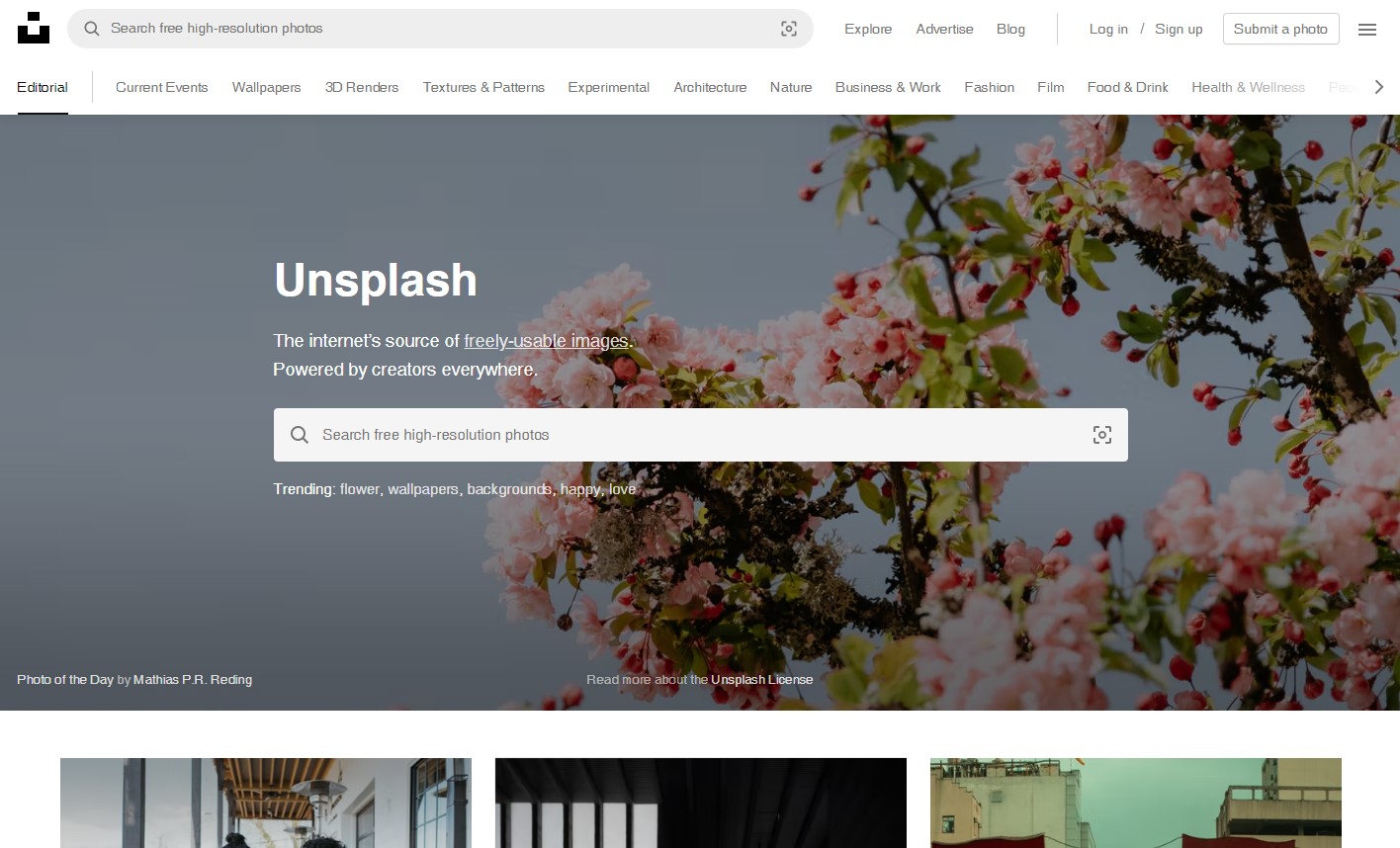Open the Blog link
The image size is (1400, 848).
point(1010,29)
